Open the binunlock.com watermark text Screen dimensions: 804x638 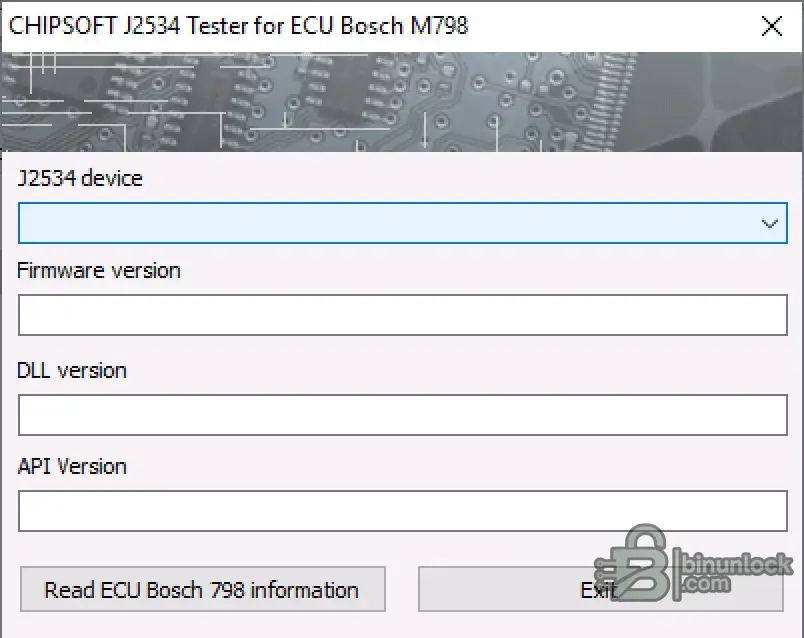pos(736,572)
